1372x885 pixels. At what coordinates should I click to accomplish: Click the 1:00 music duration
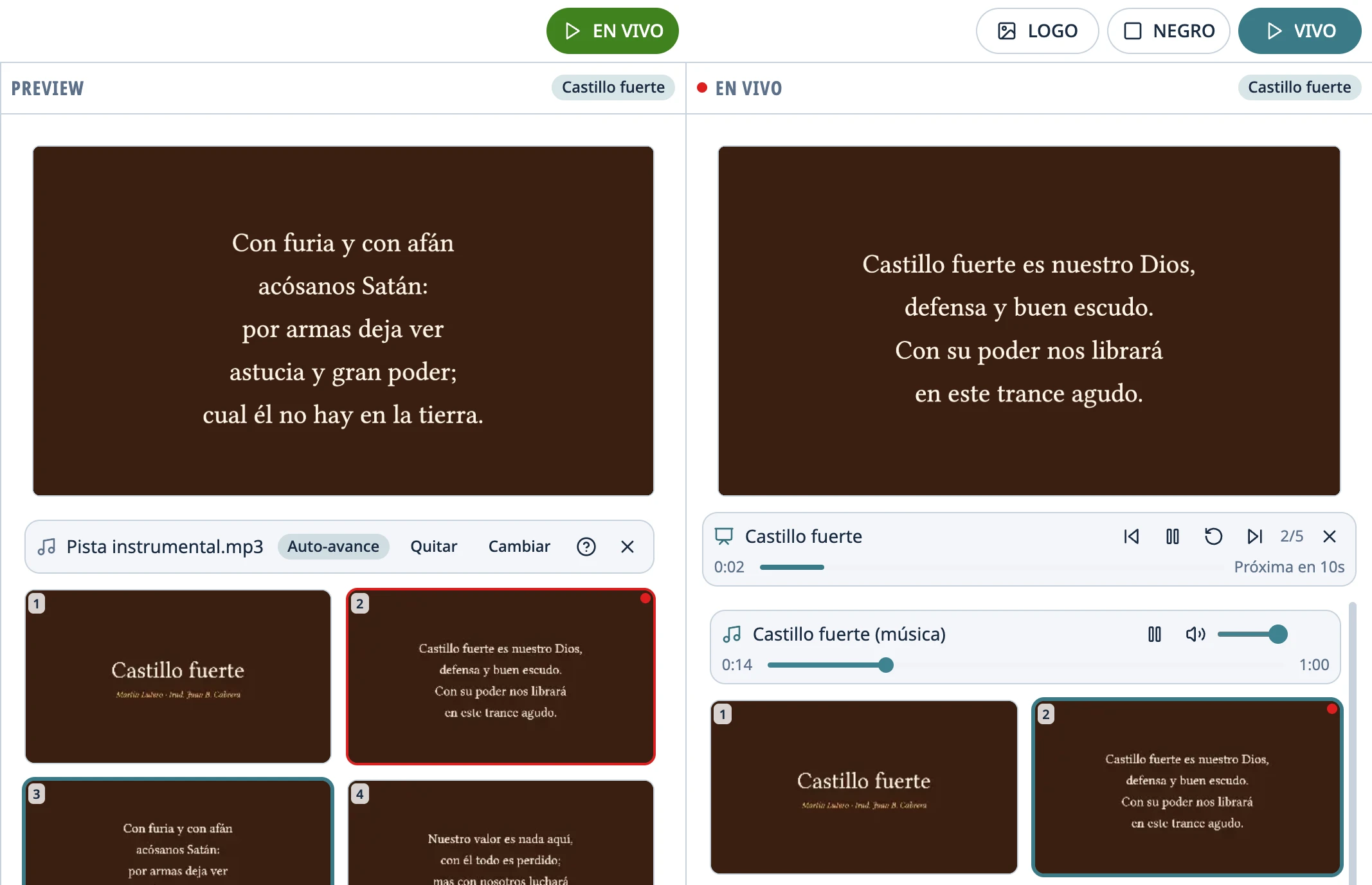pos(1313,665)
